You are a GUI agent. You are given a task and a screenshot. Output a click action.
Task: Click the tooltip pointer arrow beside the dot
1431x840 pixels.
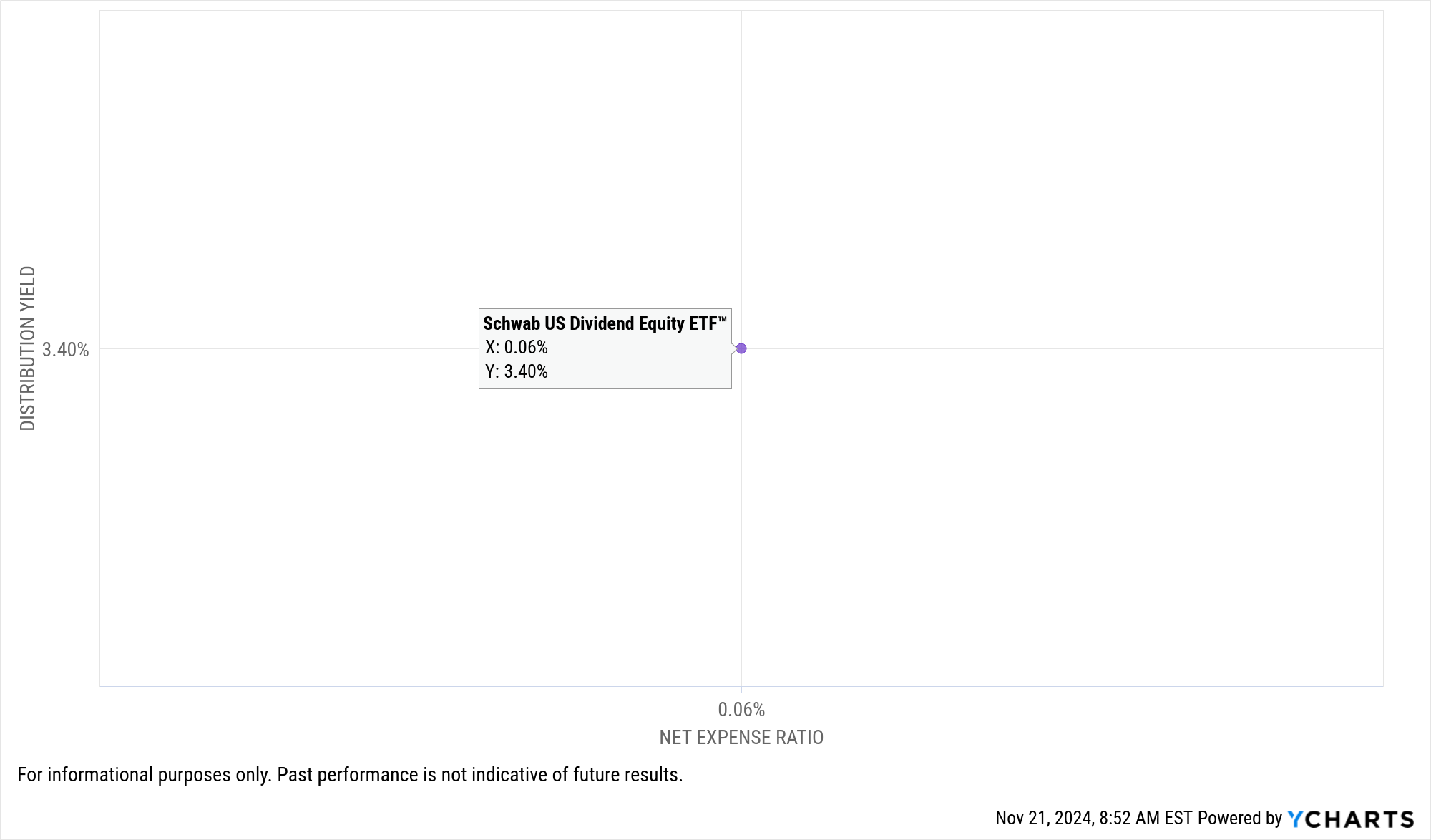[x=734, y=348]
